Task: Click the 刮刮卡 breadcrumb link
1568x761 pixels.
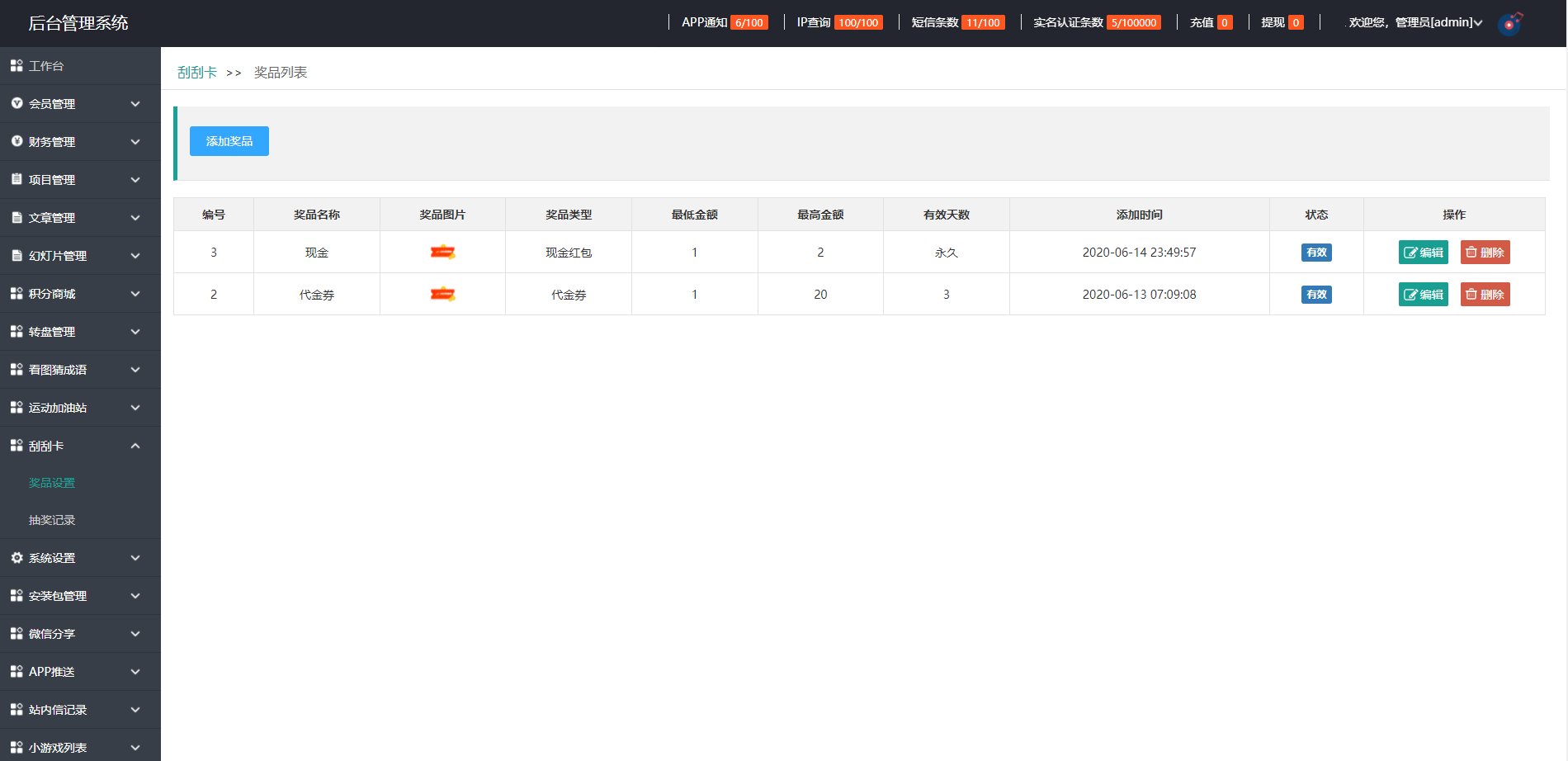Action: 197,73
